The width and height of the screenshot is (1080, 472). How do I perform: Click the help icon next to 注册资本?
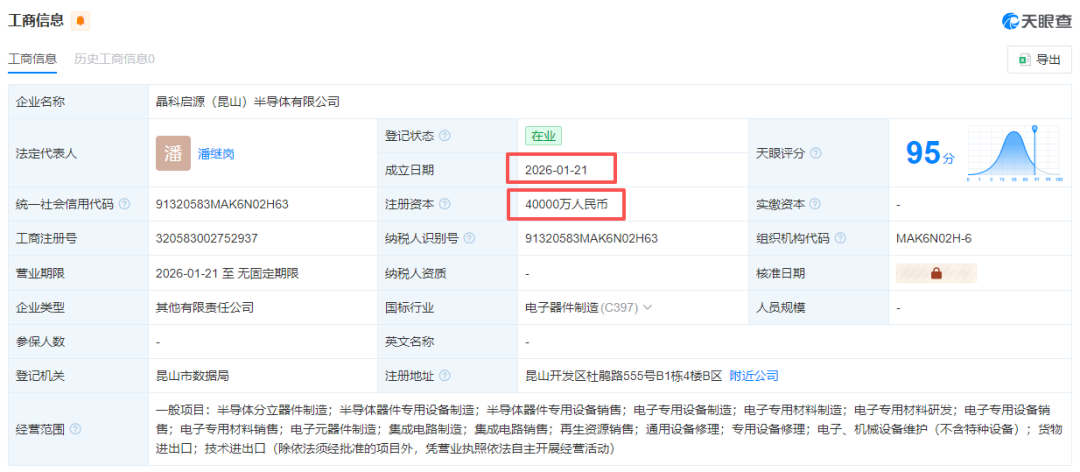coord(445,204)
